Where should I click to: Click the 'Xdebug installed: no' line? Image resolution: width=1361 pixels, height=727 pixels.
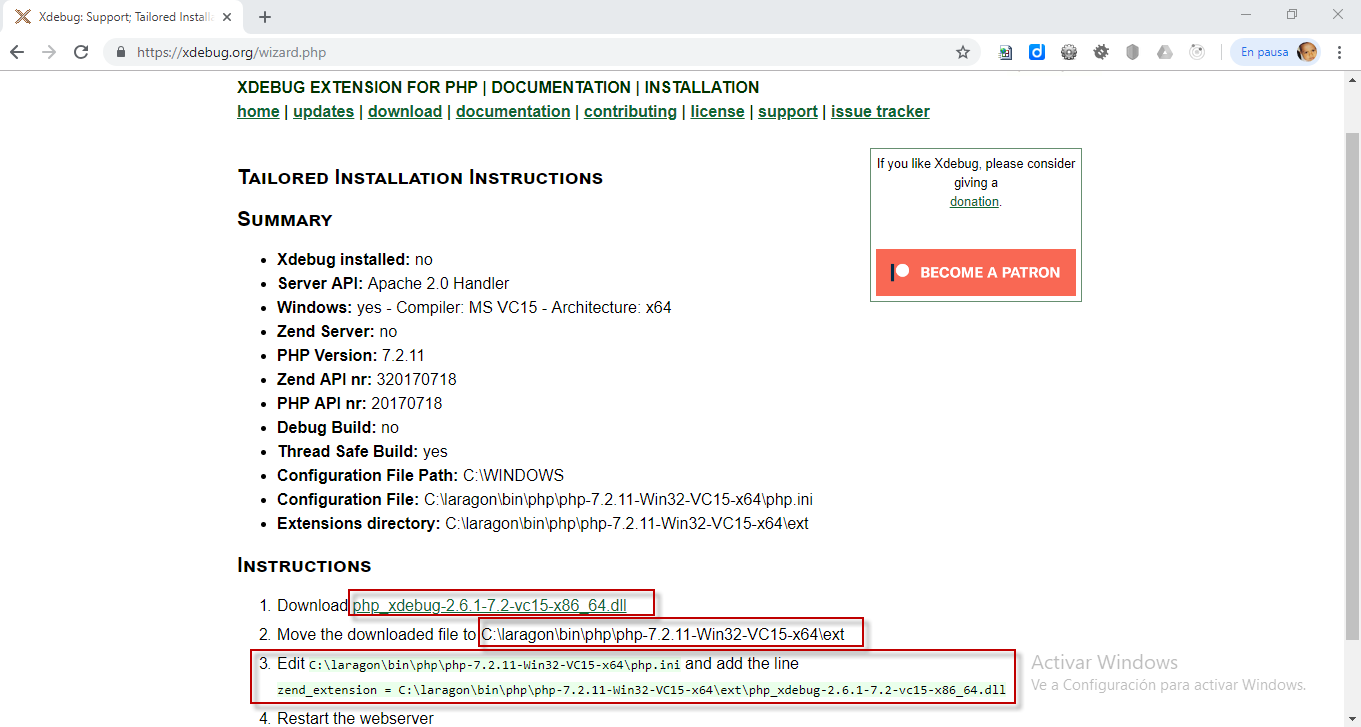tap(355, 260)
